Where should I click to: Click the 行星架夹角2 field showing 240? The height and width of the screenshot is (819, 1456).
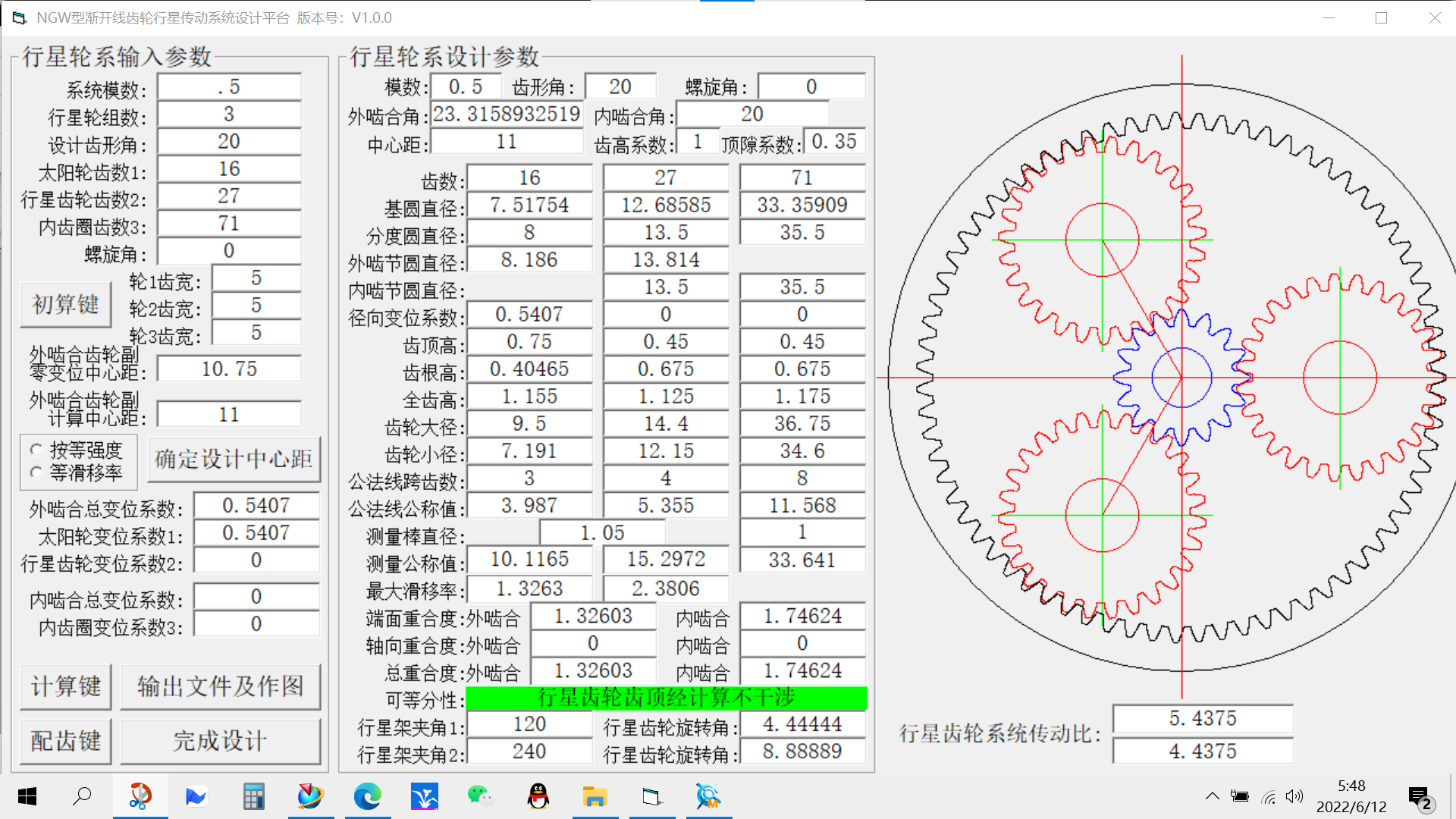[529, 752]
